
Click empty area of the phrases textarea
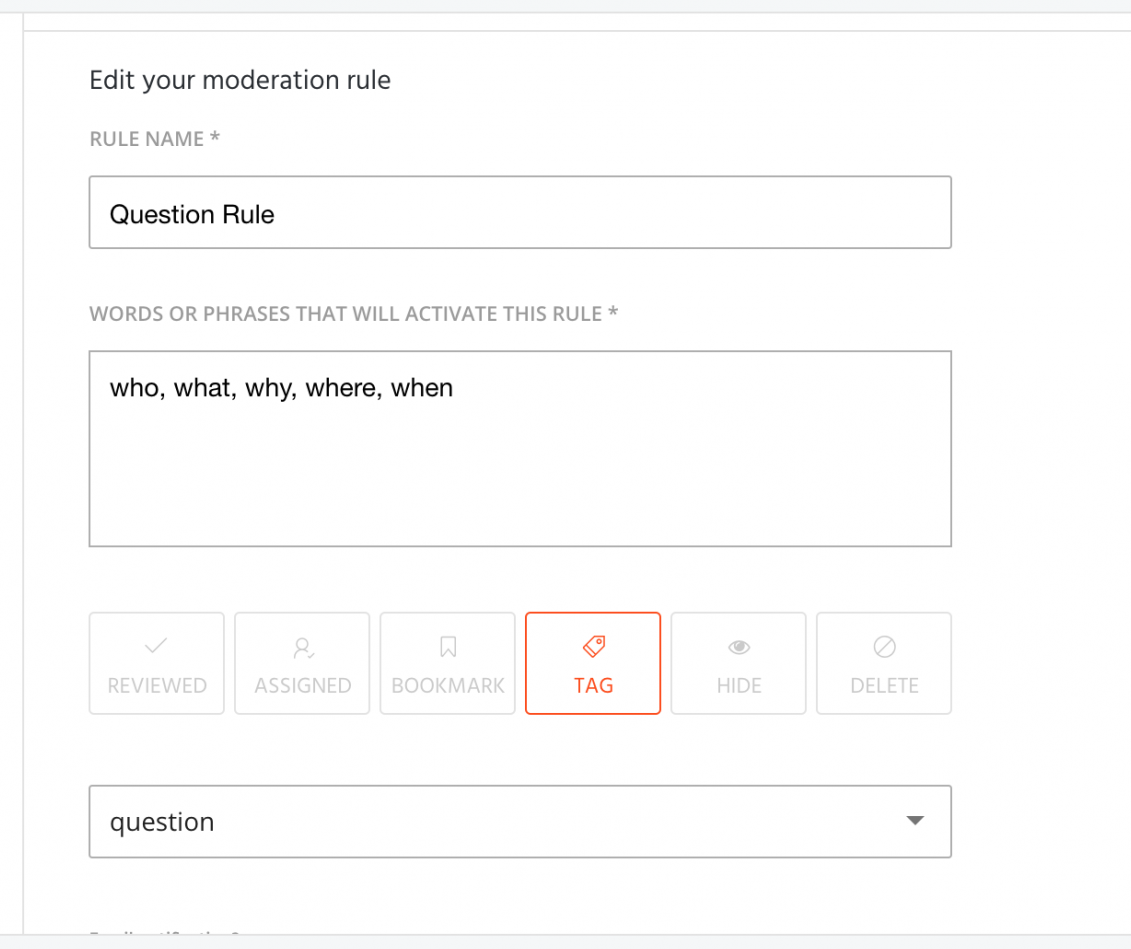coord(520,476)
